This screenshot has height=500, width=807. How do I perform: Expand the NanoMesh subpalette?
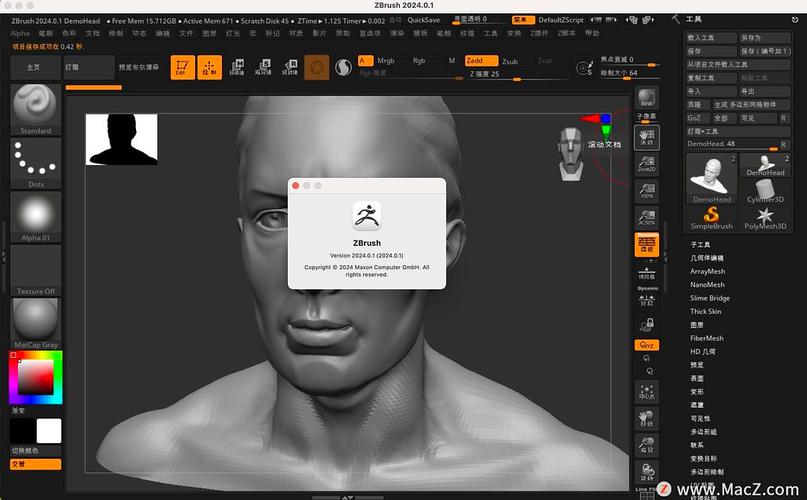[x=707, y=285]
